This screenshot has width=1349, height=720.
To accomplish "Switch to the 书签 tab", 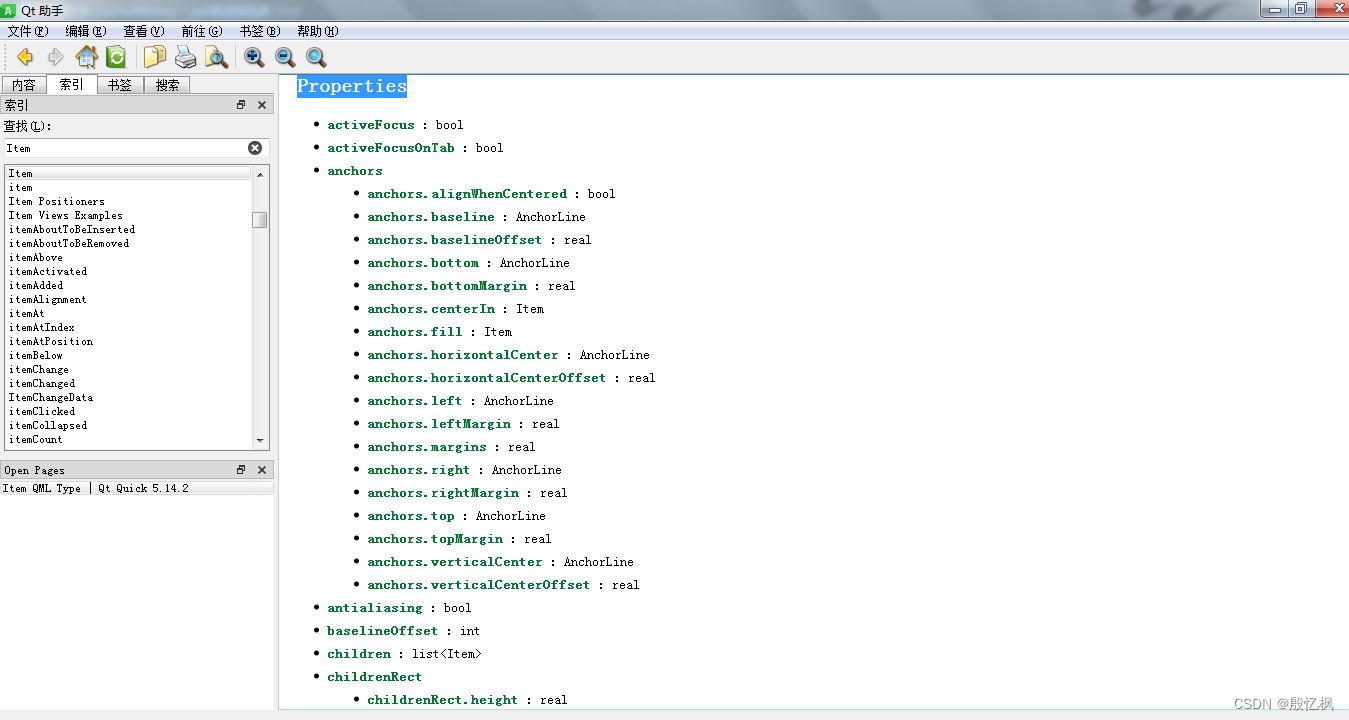I will click(119, 84).
